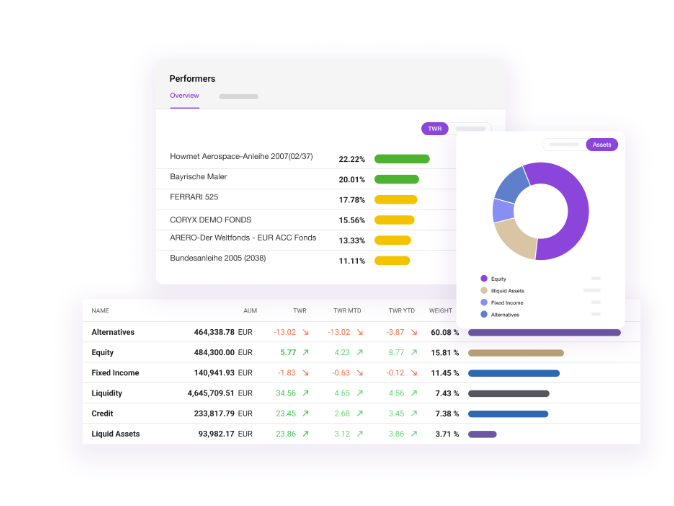Click the up arrow beside Liquidity TWR 34.56

point(306,393)
